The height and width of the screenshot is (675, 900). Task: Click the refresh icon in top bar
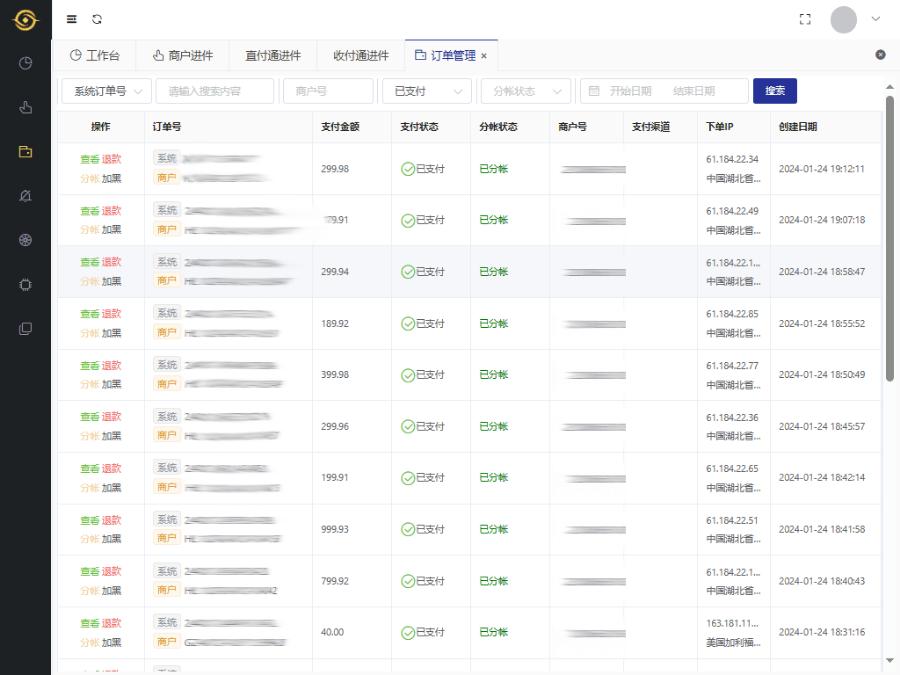[x=97, y=20]
